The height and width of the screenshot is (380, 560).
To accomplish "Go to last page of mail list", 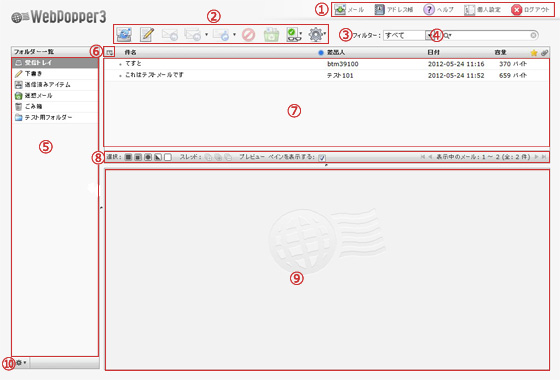I will coord(544,157).
